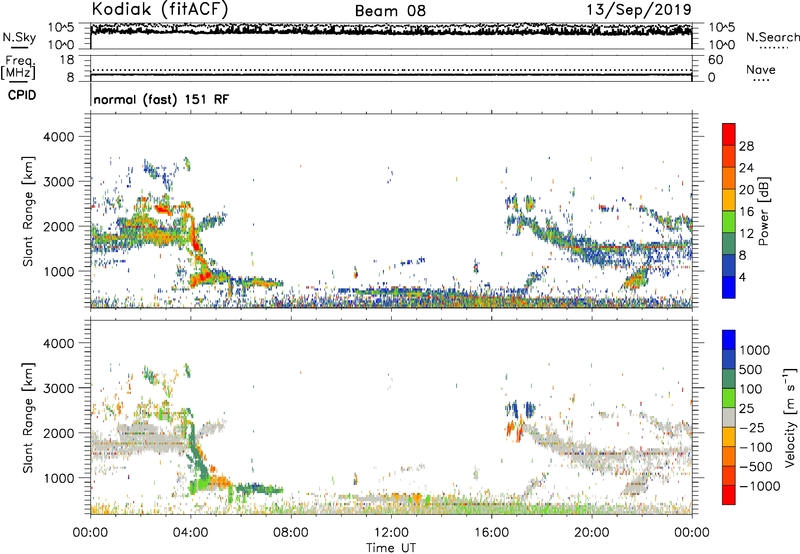This screenshot has height=554, width=800.
Task: Click the 24 dB colorbar tick
Action: point(746,168)
